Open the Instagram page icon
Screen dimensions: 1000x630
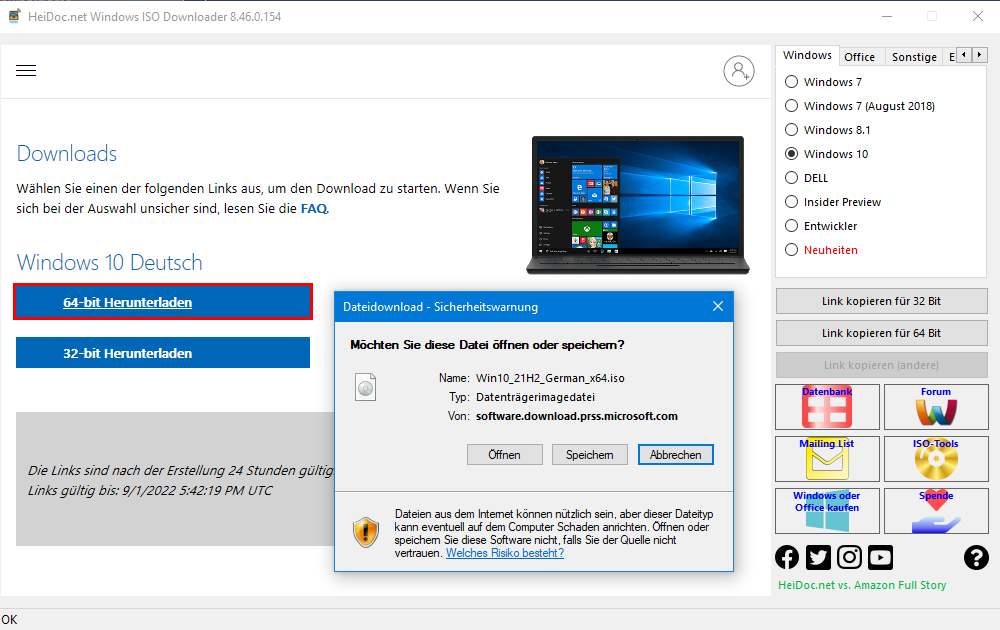coord(849,557)
